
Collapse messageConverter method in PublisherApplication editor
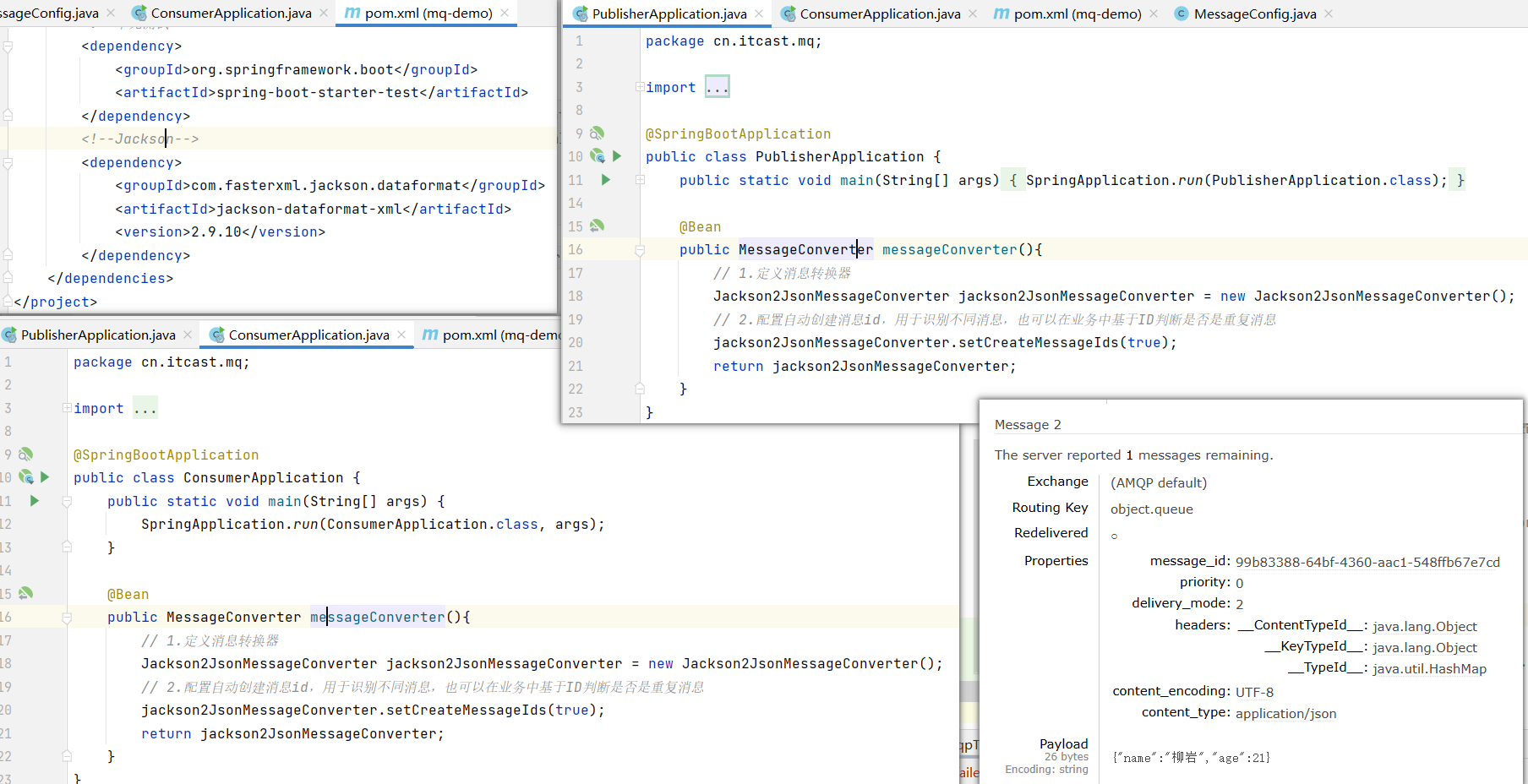pos(640,250)
